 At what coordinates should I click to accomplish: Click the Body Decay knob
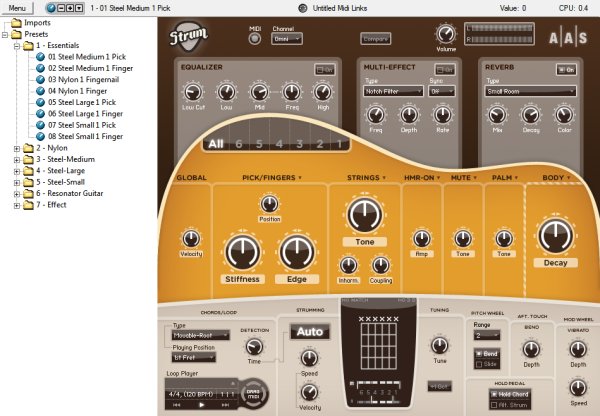click(556, 236)
